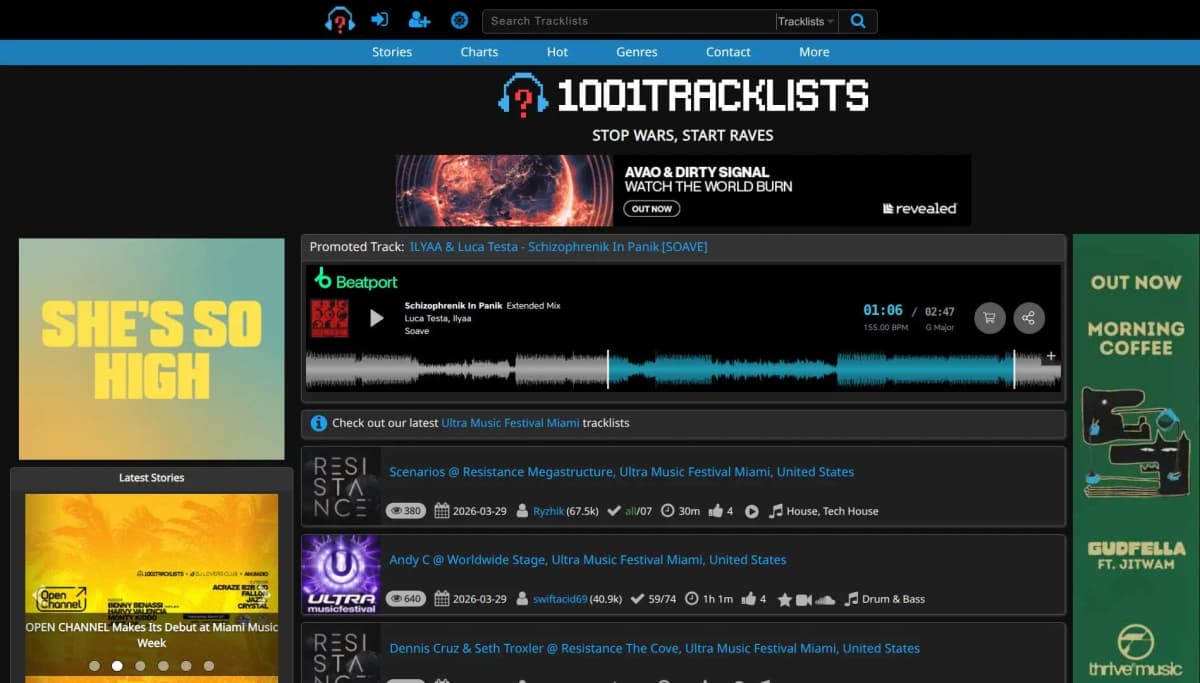Select the first Latest Stories carousel dot
This screenshot has height=683, width=1200.
coord(94,665)
